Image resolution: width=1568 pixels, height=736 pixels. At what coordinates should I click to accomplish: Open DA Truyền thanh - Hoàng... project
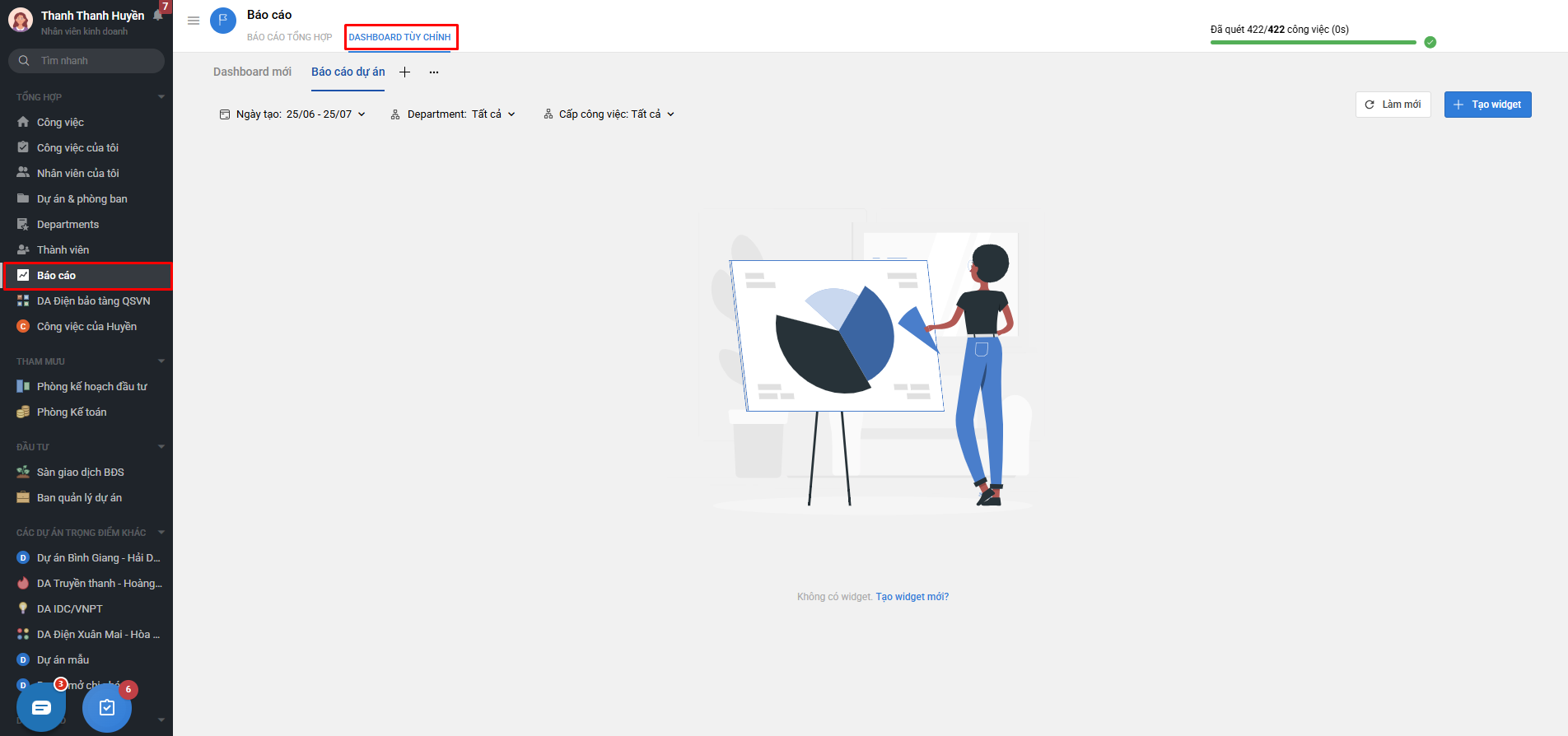coord(86,583)
